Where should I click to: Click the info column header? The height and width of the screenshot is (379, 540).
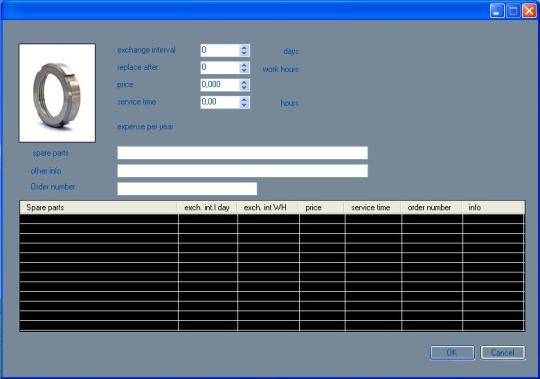pyautogui.click(x=494, y=208)
